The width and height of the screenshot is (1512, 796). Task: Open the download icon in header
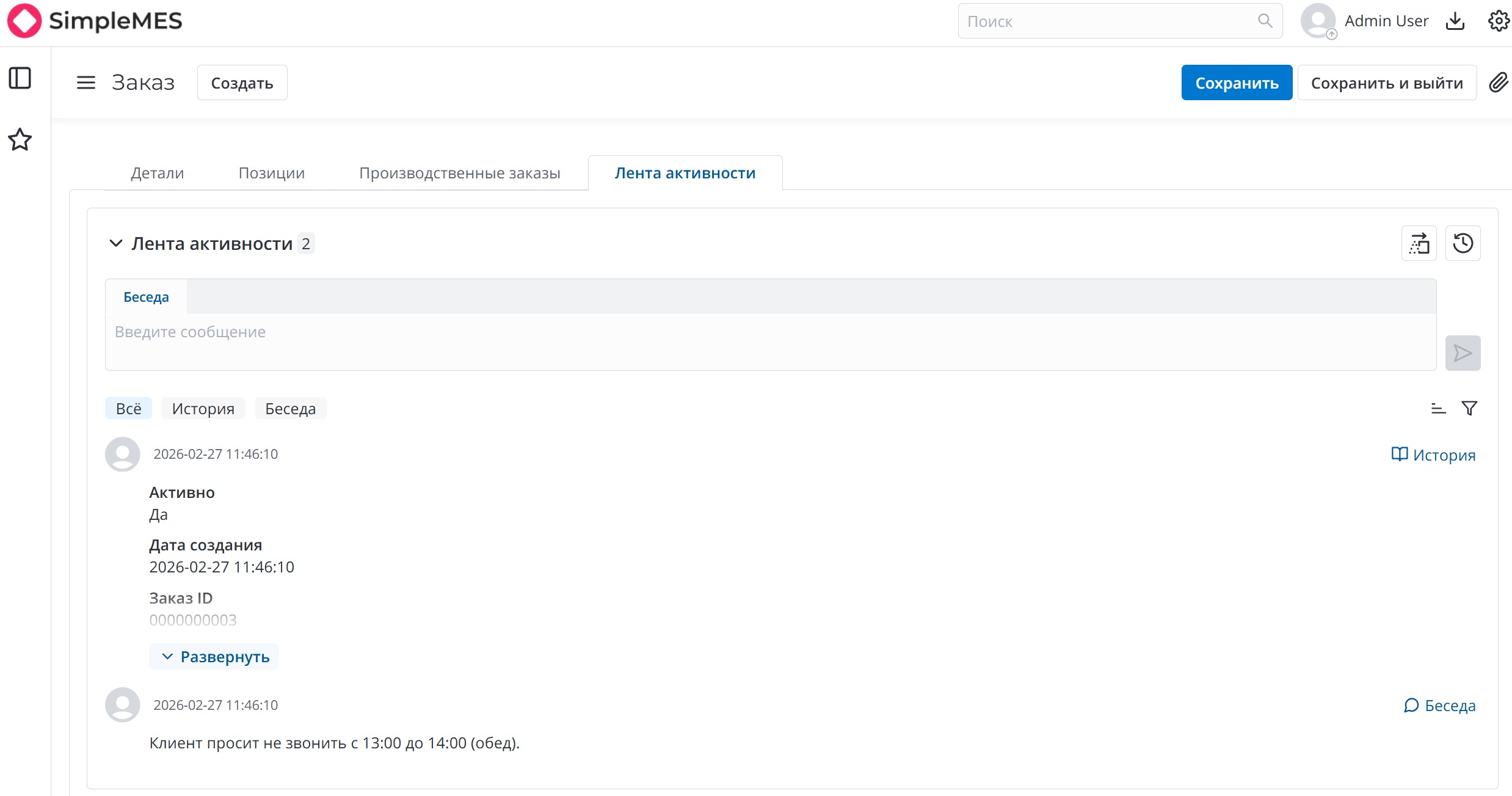click(1455, 21)
